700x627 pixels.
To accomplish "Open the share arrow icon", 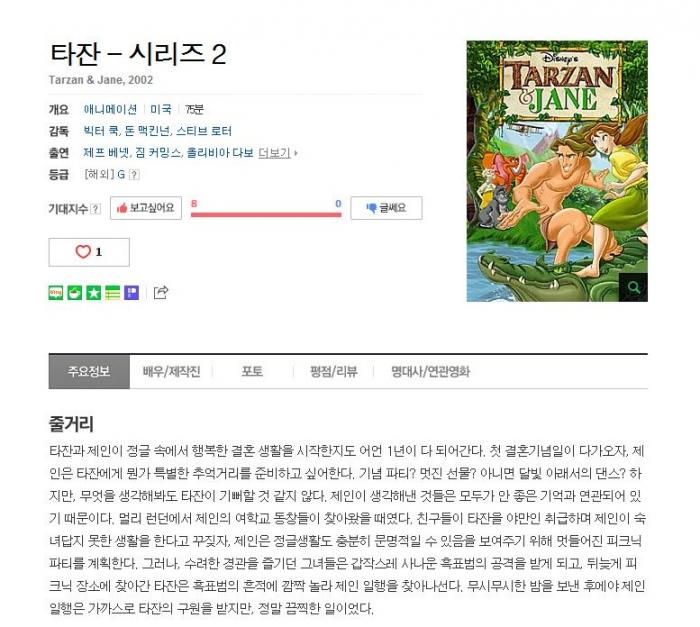I will pyautogui.click(x=161, y=292).
